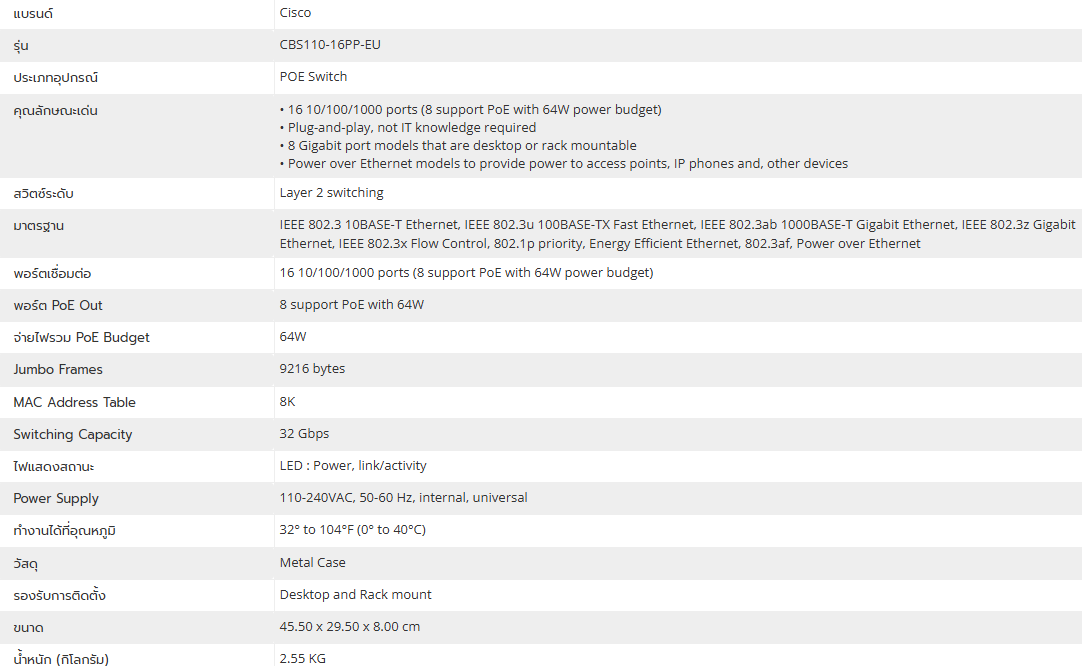Click the Layer 2 switching value
Screen dimensions: 1082x666
tap(331, 192)
